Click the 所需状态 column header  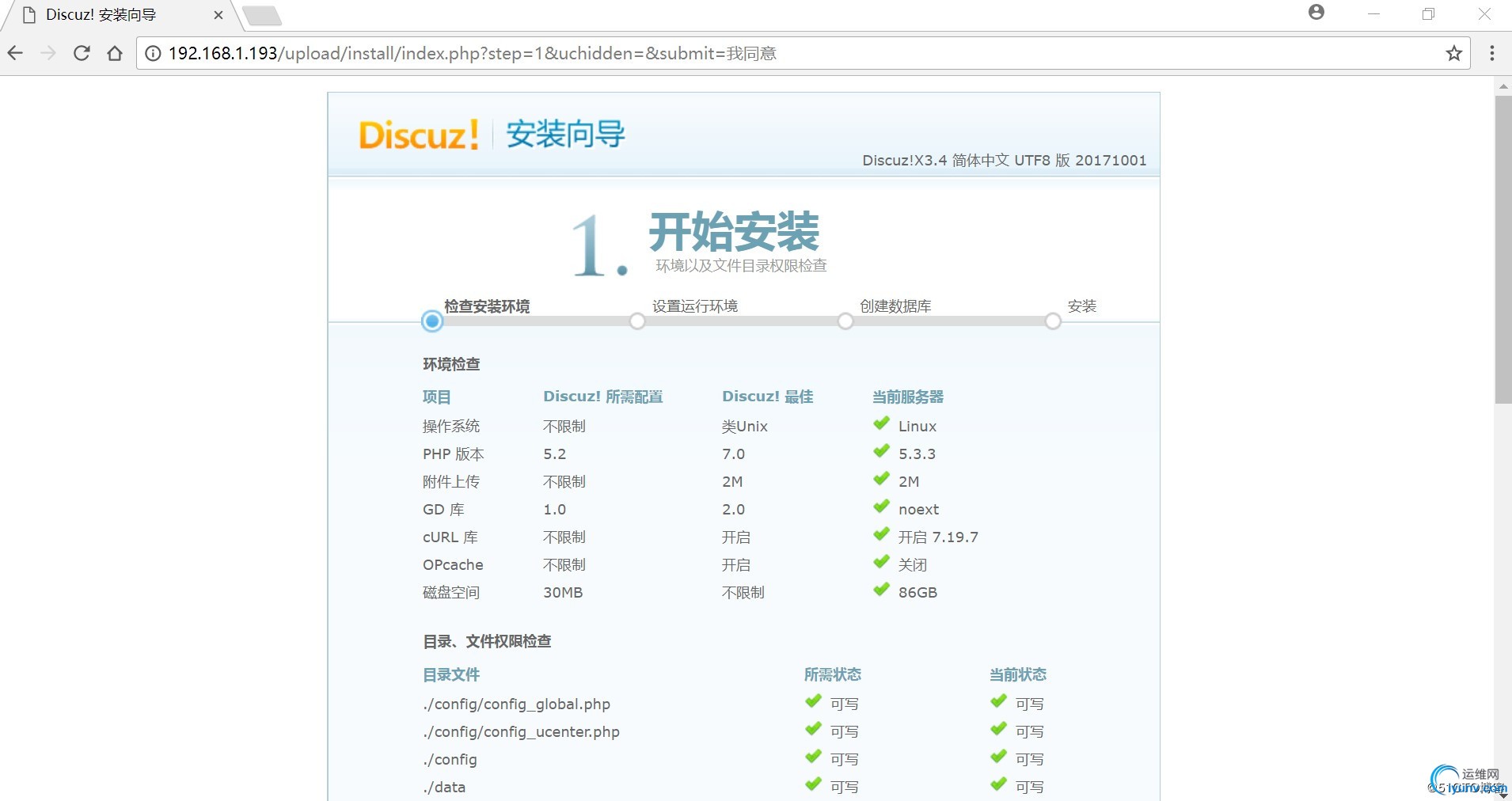pos(833,675)
